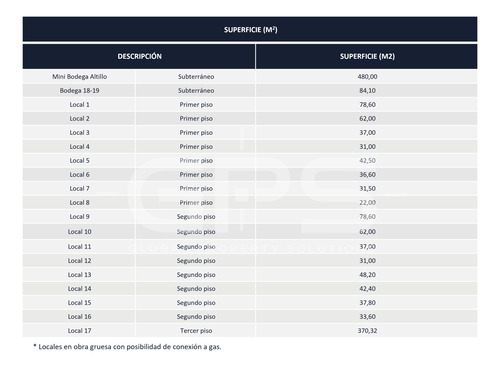Select the Local 1 cell
This screenshot has width=500, height=367.
[79, 105]
